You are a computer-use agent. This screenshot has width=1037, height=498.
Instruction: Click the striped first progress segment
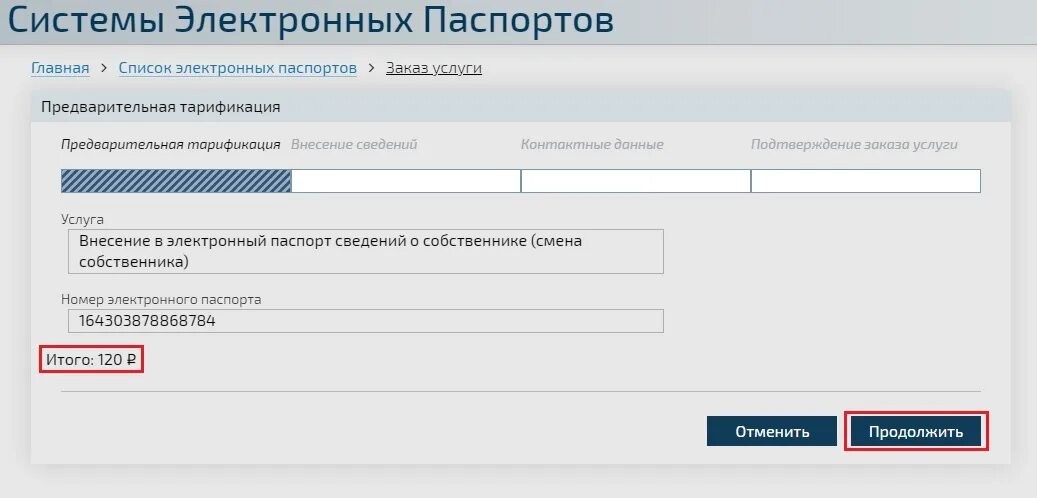click(x=176, y=181)
